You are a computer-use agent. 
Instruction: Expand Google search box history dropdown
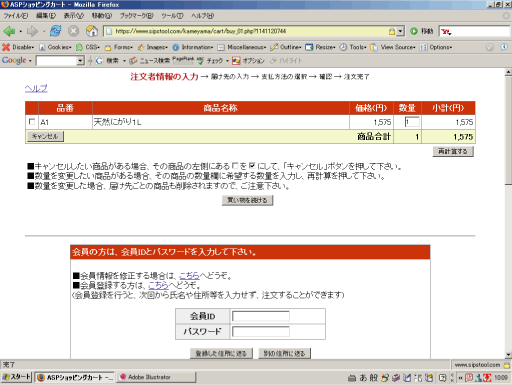[80, 60]
